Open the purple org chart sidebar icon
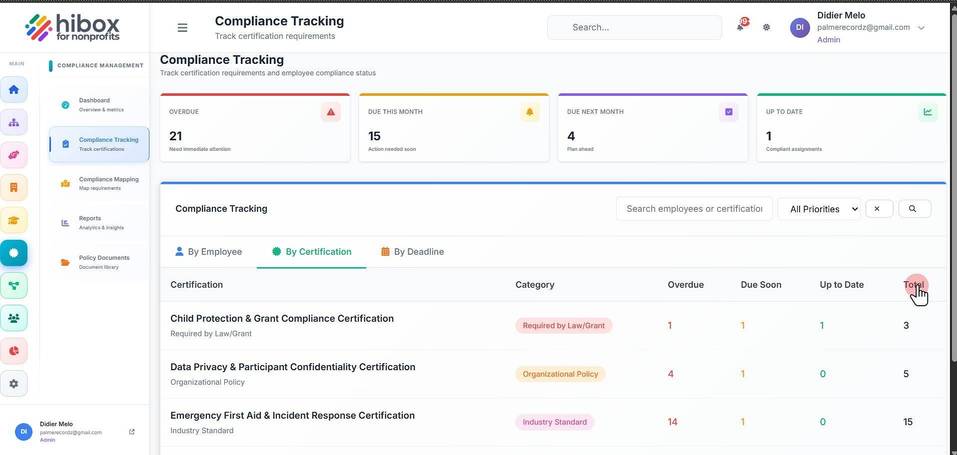The height and width of the screenshot is (455, 957). (13, 122)
